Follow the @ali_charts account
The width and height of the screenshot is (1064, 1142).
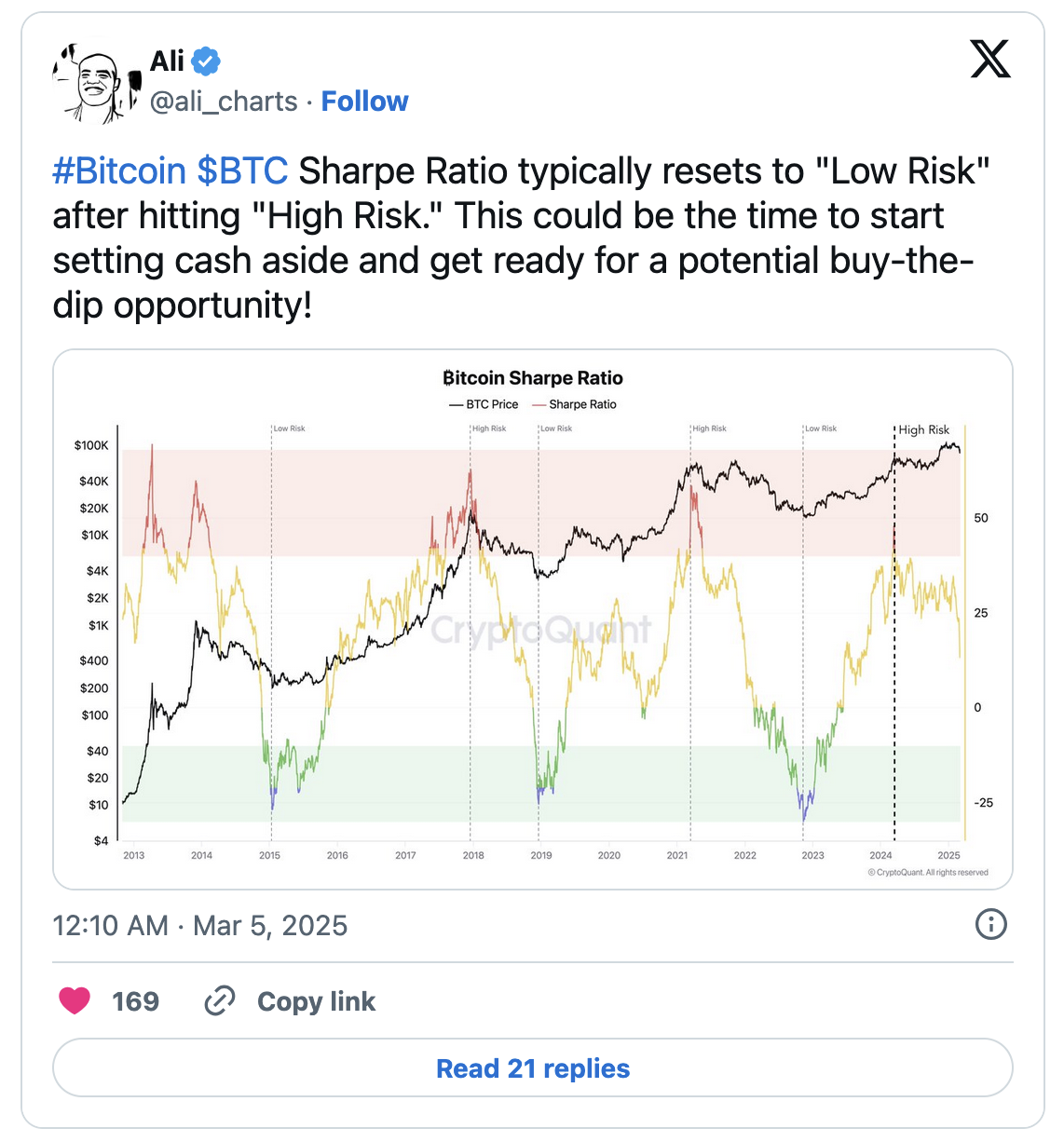[364, 102]
